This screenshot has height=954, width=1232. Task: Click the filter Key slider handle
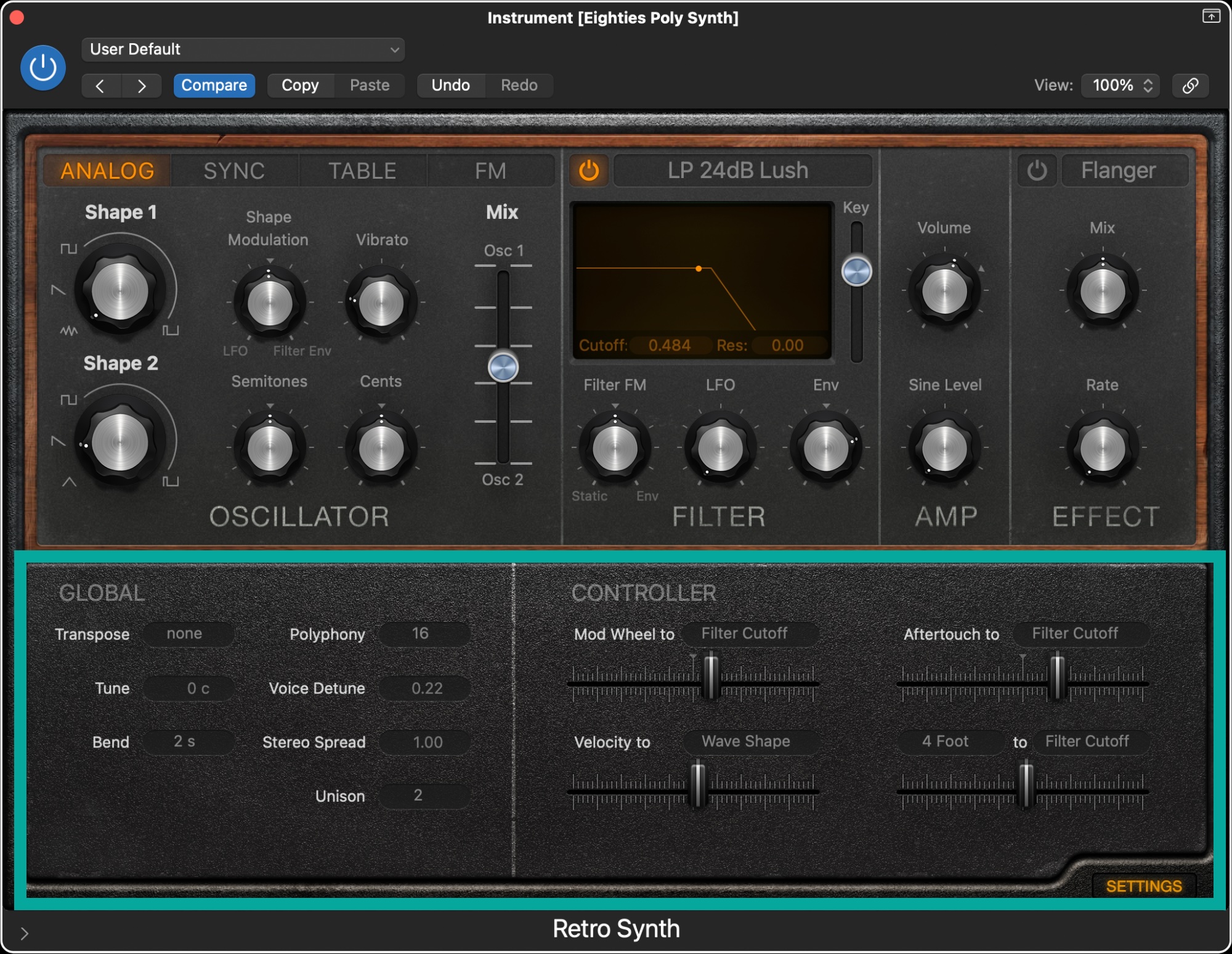tap(857, 271)
